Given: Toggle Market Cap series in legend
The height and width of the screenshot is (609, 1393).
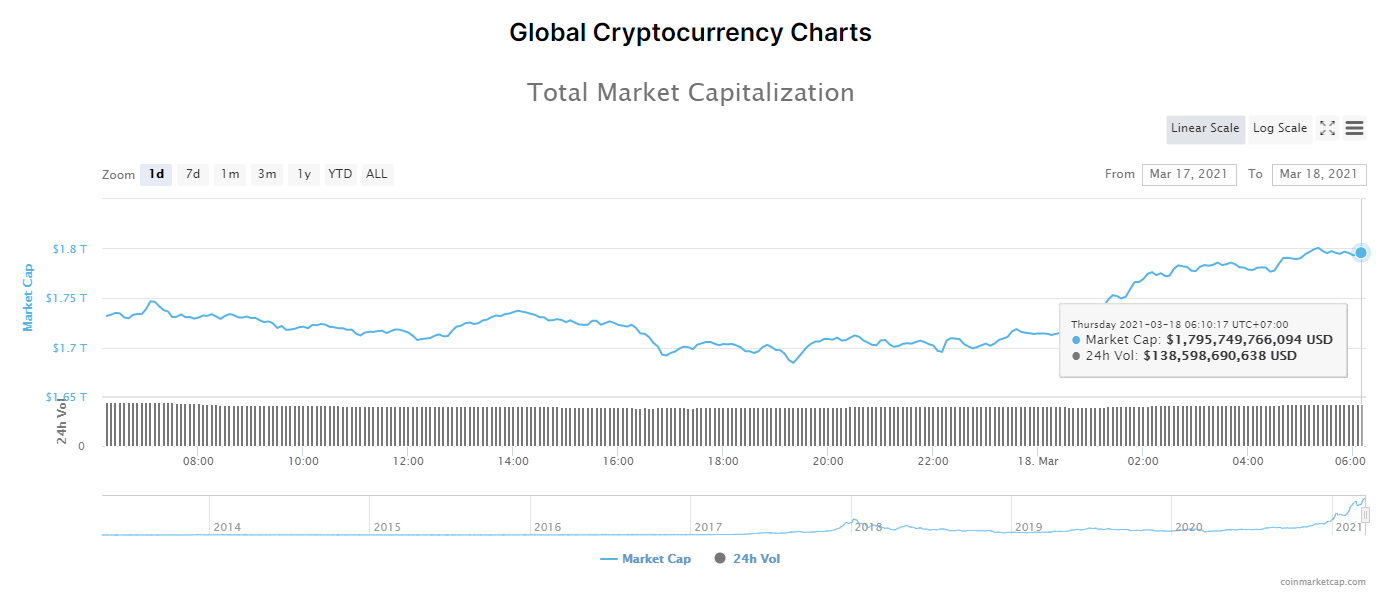Looking at the screenshot, I should tap(646, 559).
